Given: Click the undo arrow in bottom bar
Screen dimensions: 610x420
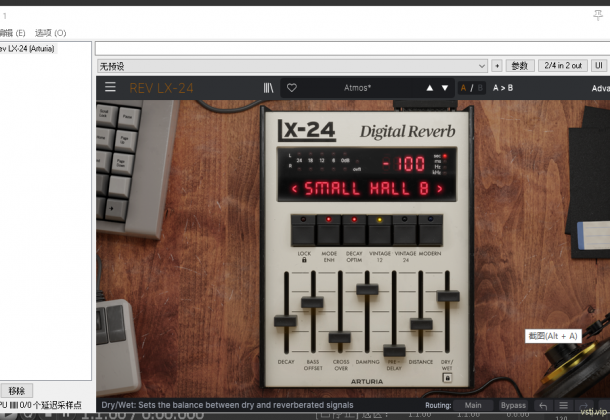Looking at the screenshot, I should point(542,406).
